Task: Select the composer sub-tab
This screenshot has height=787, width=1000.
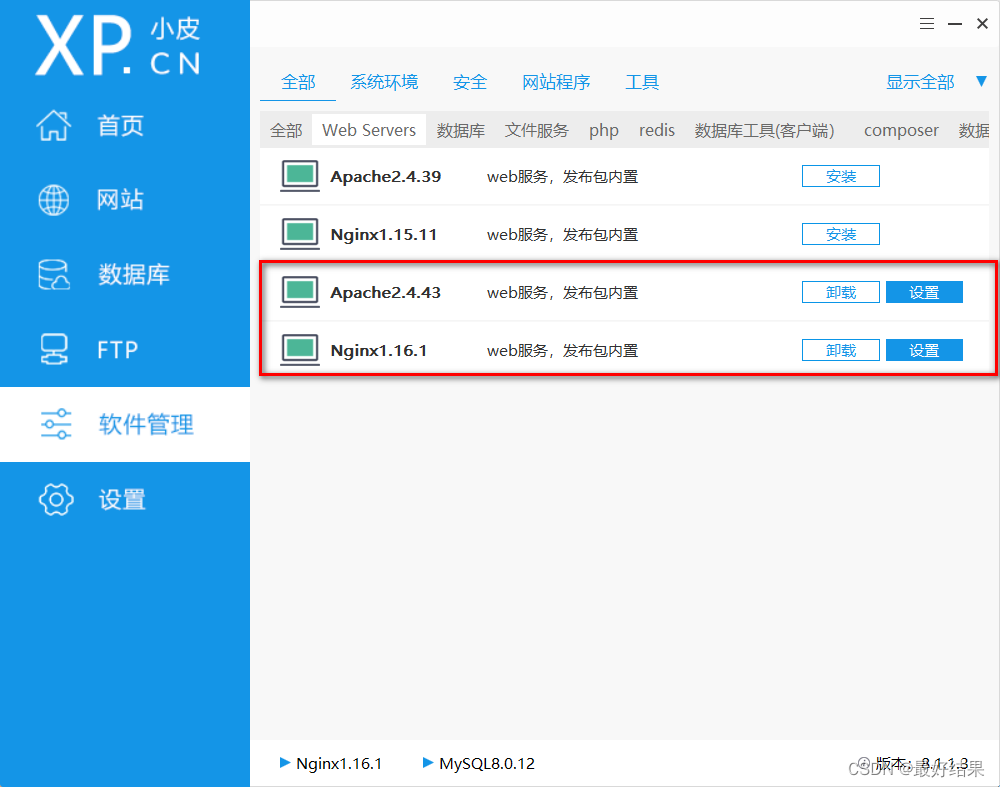Action: pyautogui.click(x=901, y=131)
